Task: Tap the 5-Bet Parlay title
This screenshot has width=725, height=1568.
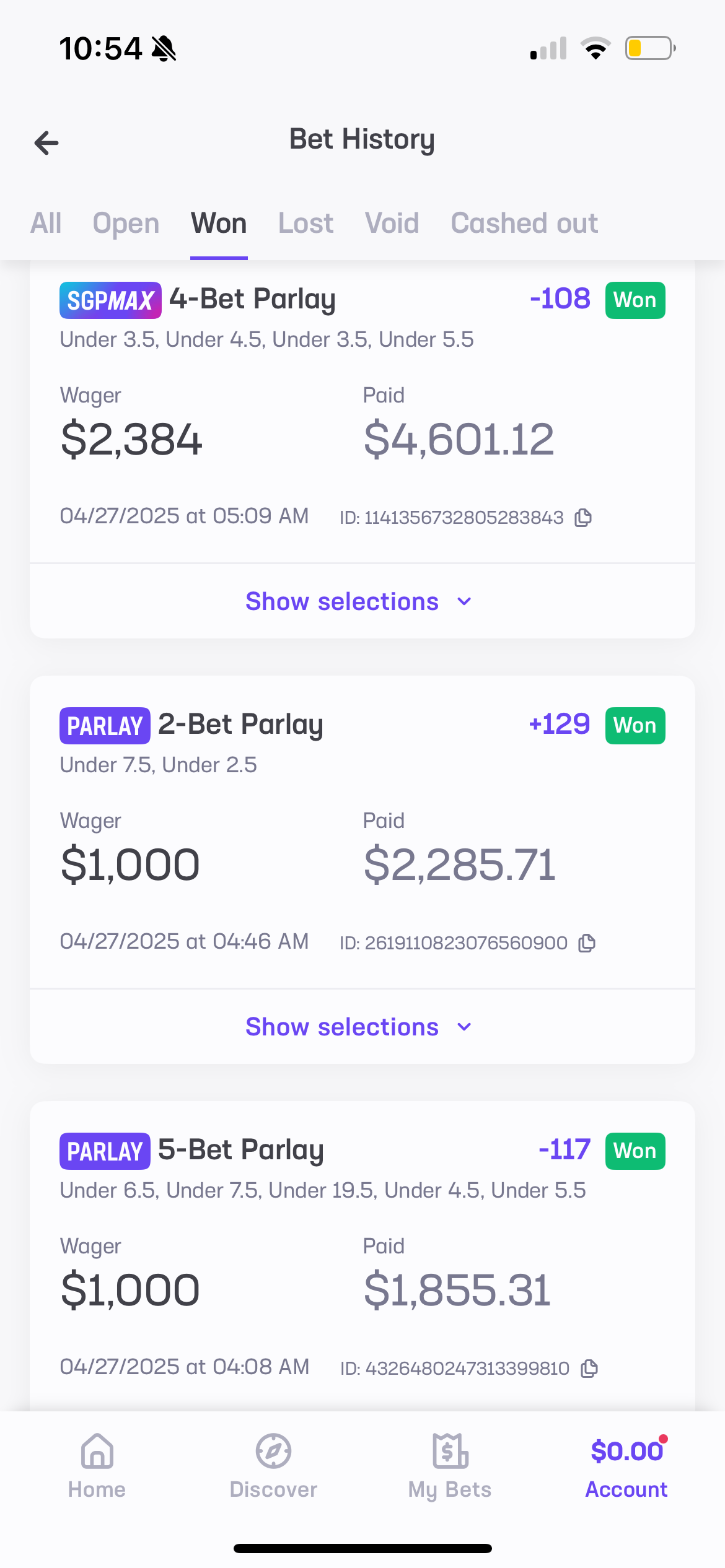Action: 240,1150
